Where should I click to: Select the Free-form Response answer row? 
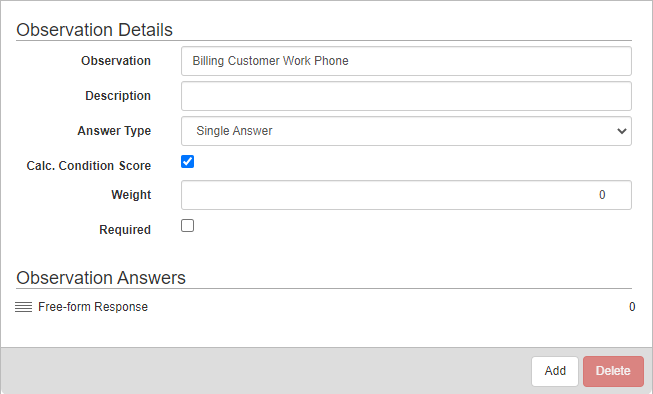pos(325,307)
